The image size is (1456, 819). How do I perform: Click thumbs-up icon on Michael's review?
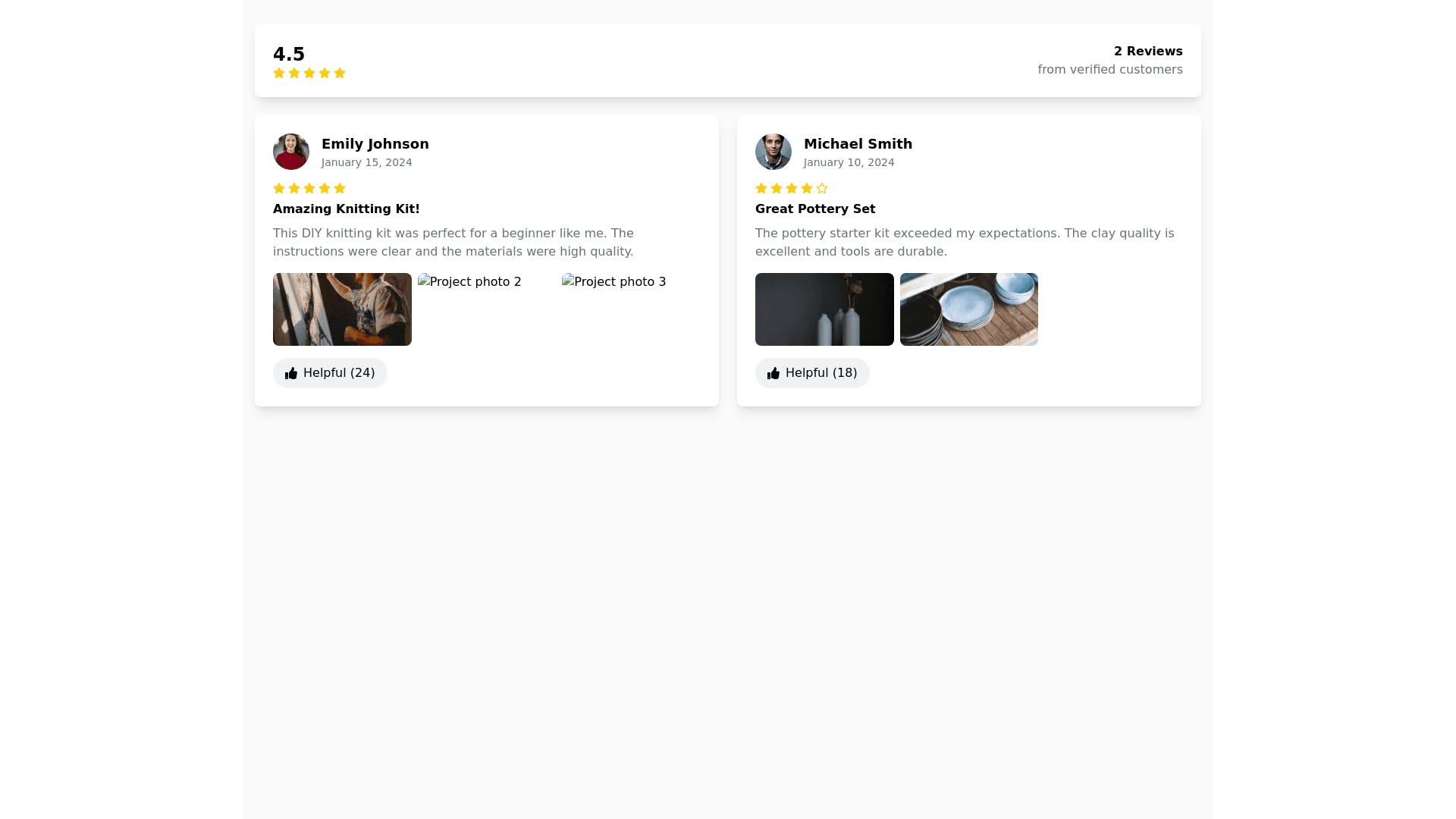click(773, 373)
